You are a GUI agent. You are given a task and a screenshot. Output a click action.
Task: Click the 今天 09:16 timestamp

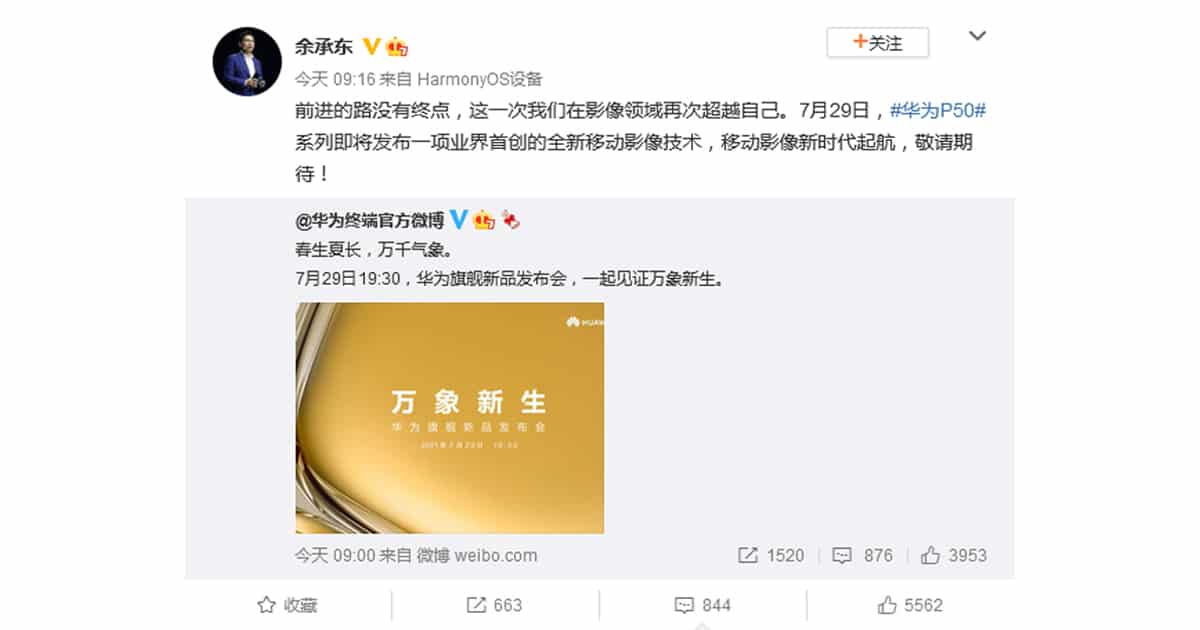click(329, 79)
